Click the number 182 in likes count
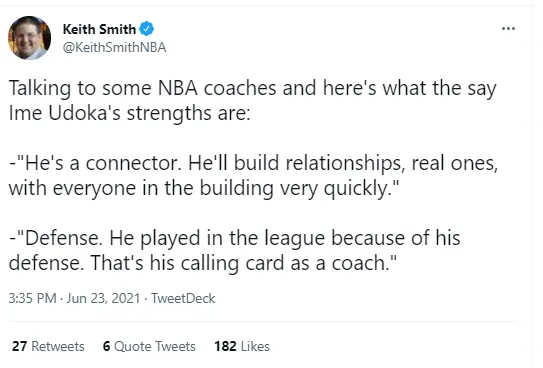Image resolution: width=543 pixels, height=368 pixels. coord(225,346)
